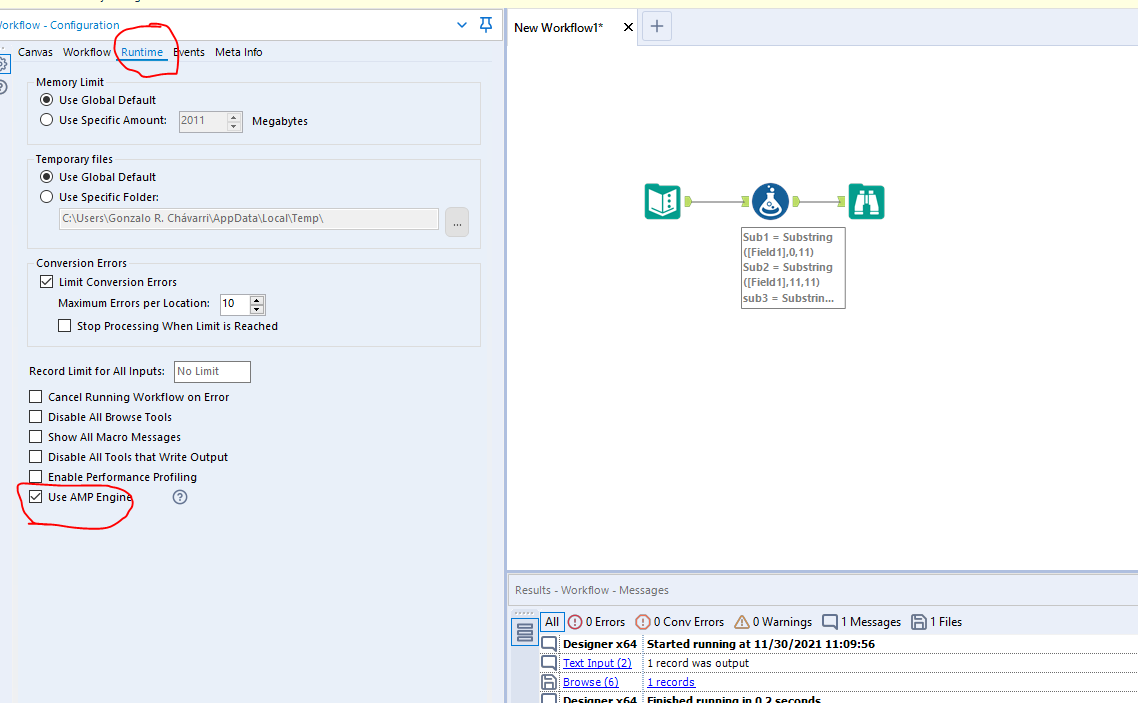Viewport: 1138px width, 703px height.
Task: Enable Disable All Browse Tools checkbox
Action: [x=36, y=417]
